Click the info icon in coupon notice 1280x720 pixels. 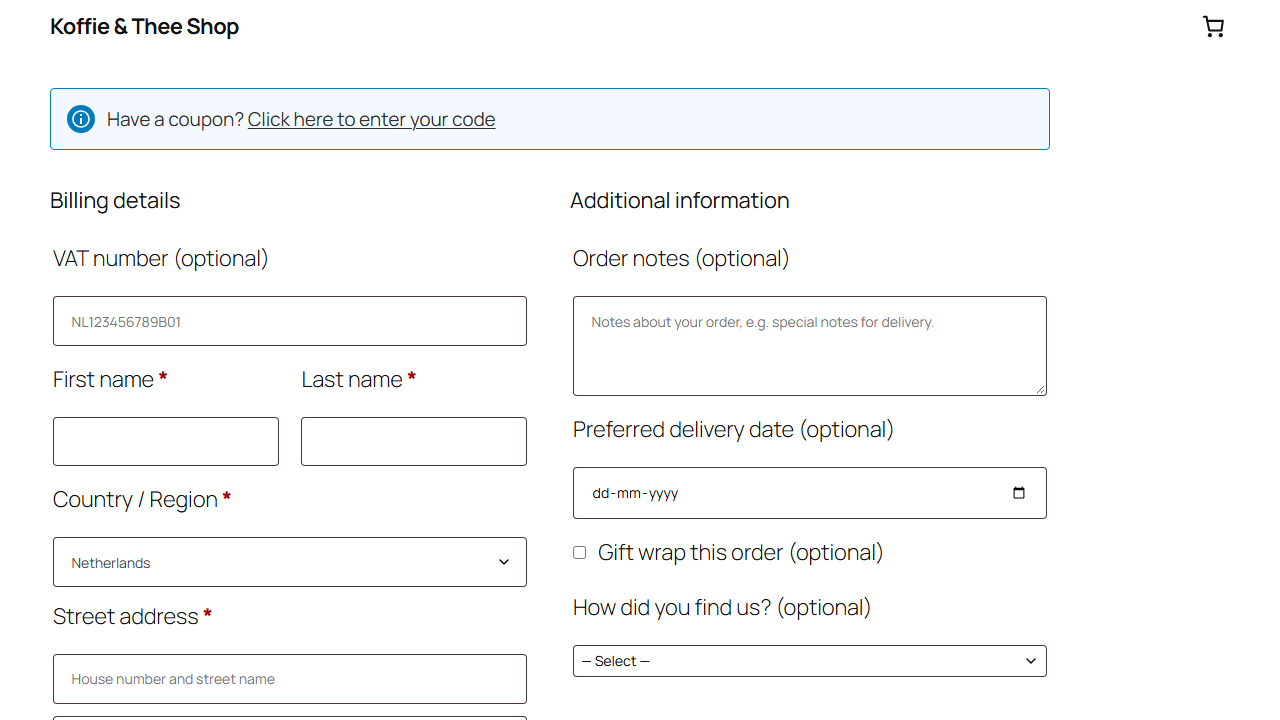(x=81, y=119)
